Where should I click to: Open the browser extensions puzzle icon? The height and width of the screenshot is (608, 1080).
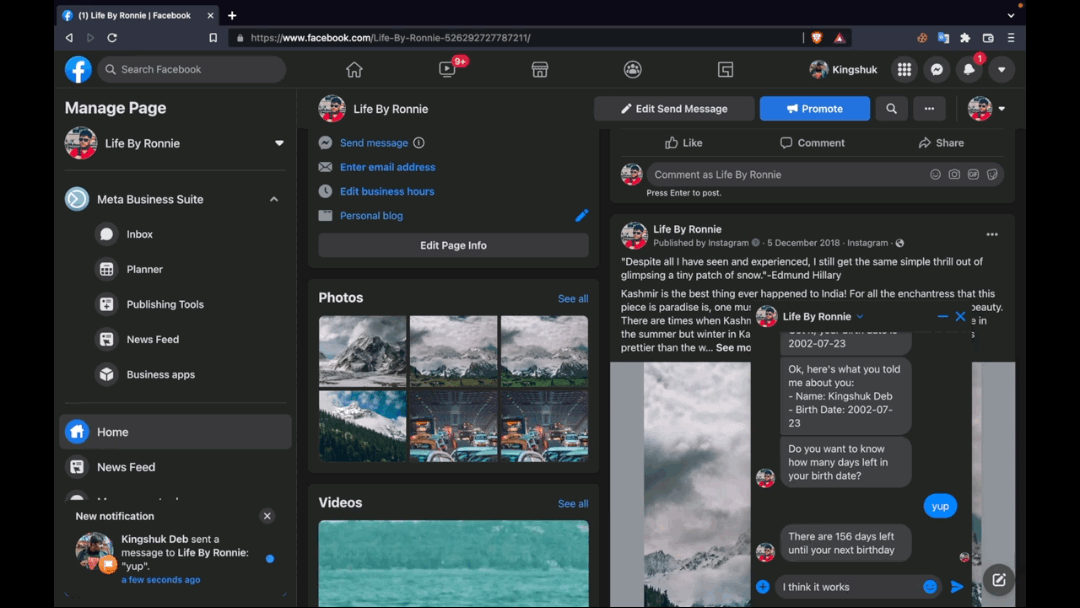pyautogui.click(x=965, y=38)
